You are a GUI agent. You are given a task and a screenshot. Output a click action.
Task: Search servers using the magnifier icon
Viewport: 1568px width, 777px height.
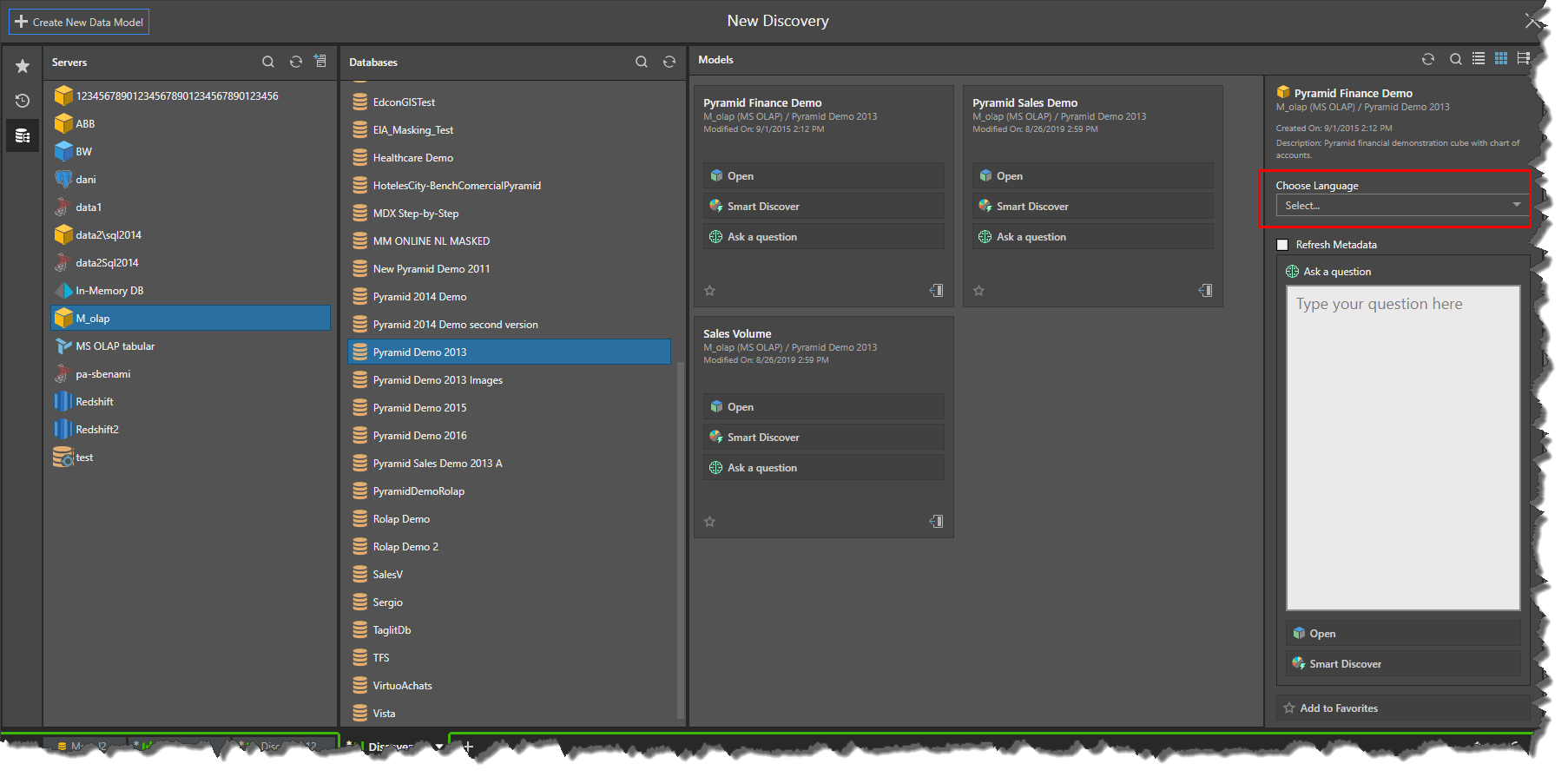pyautogui.click(x=268, y=62)
